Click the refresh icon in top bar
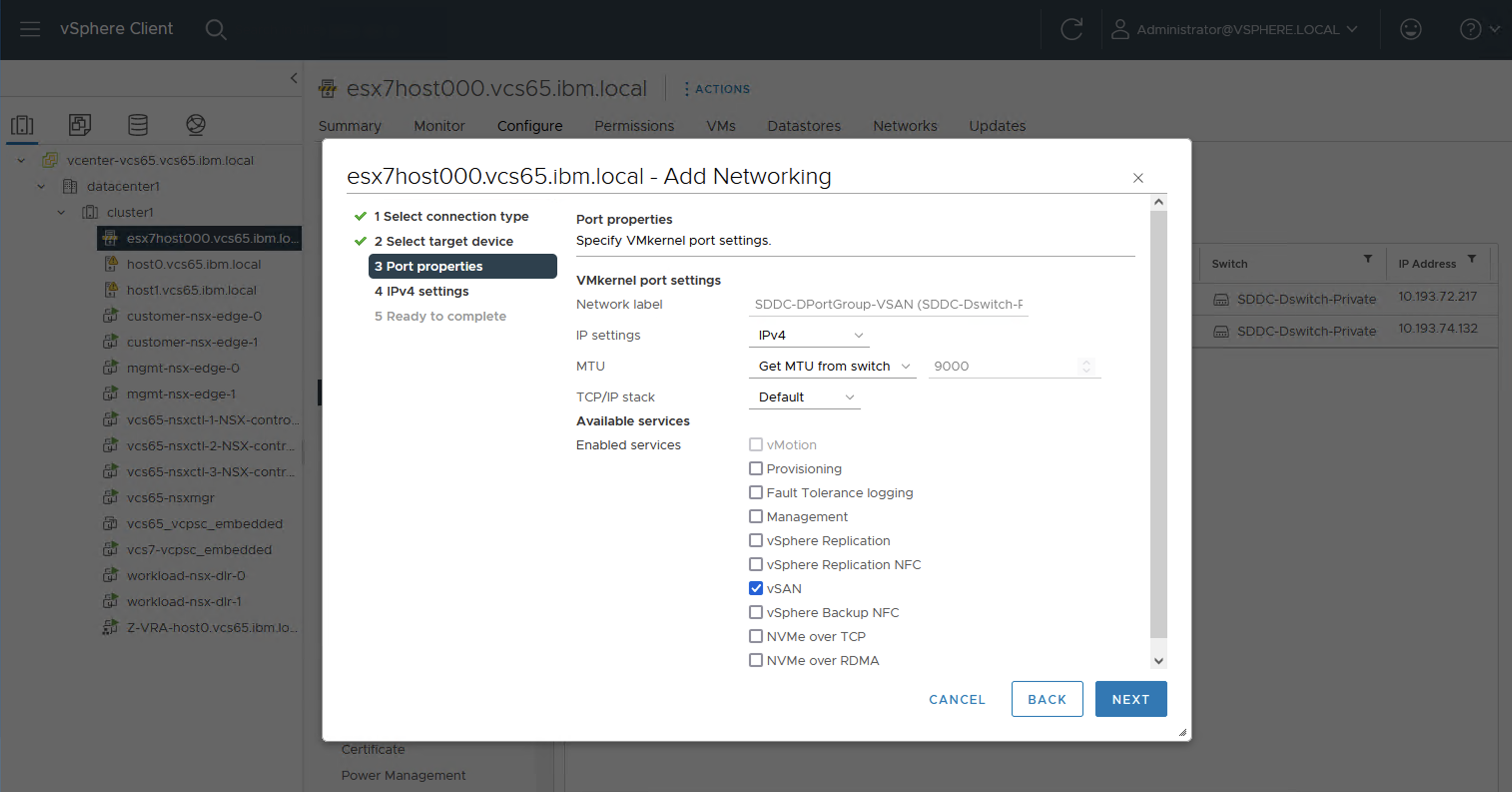1512x792 pixels. (1071, 29)
